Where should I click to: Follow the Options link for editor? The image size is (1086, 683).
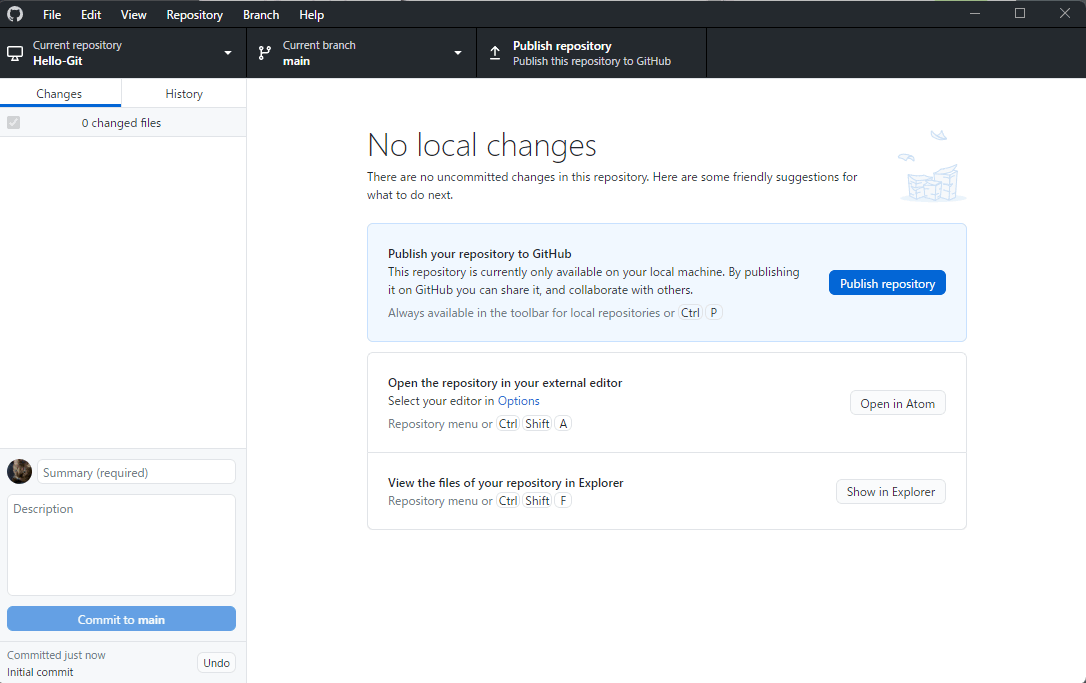(518, 401)
